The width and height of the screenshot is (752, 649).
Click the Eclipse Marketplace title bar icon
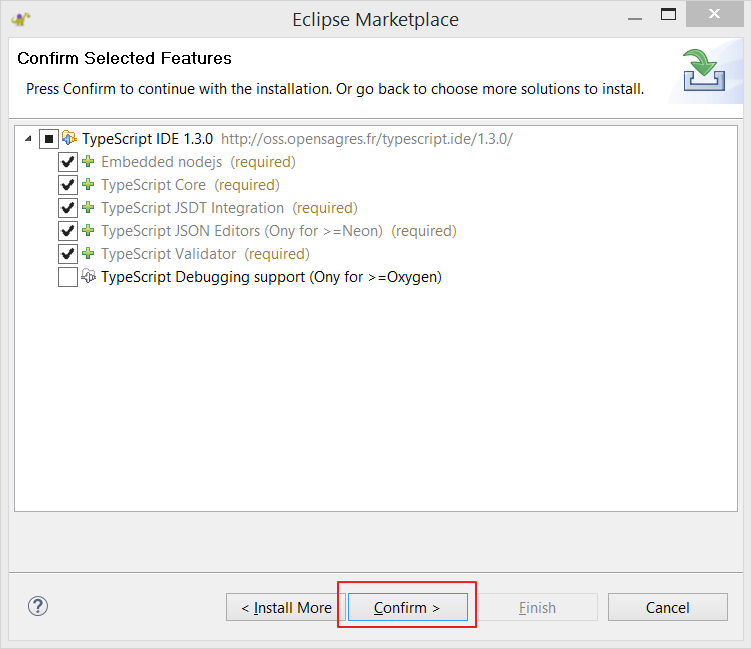pyautogui.click(x=21, y=19)
